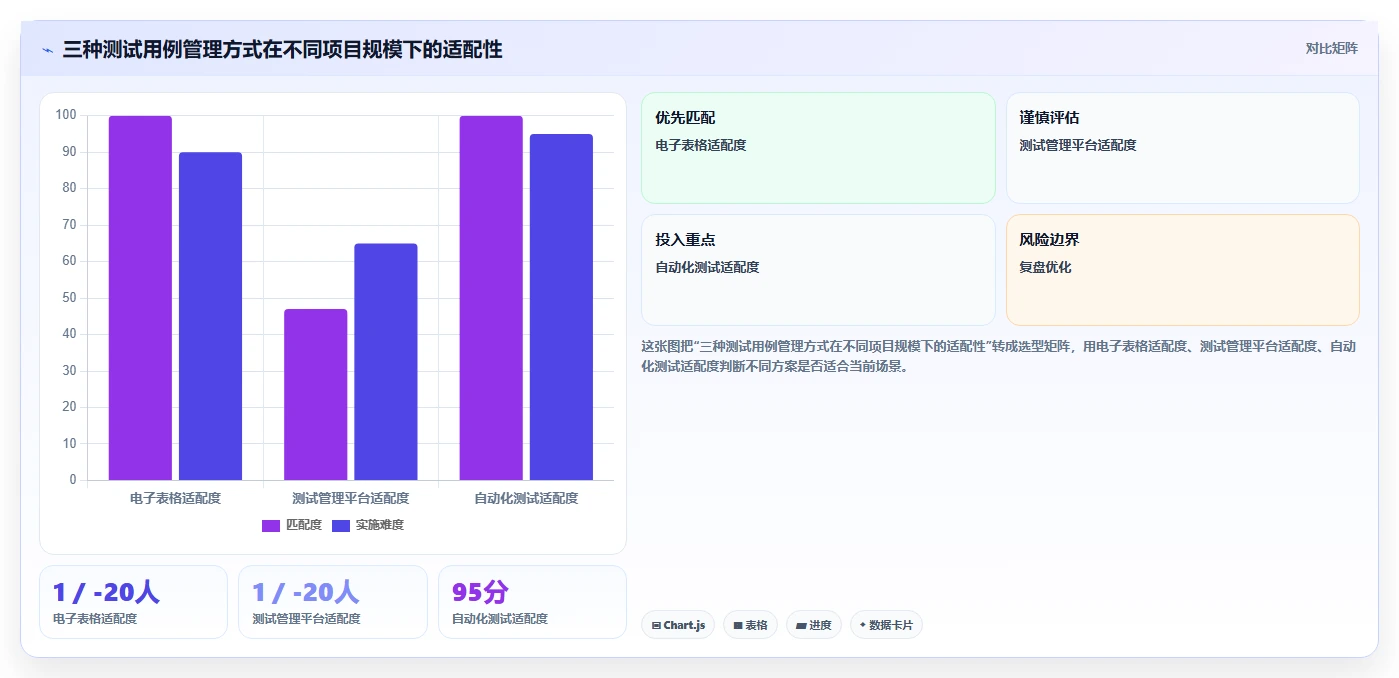
Task: Click the Chart.js chip icon
Action: point(656,625)
